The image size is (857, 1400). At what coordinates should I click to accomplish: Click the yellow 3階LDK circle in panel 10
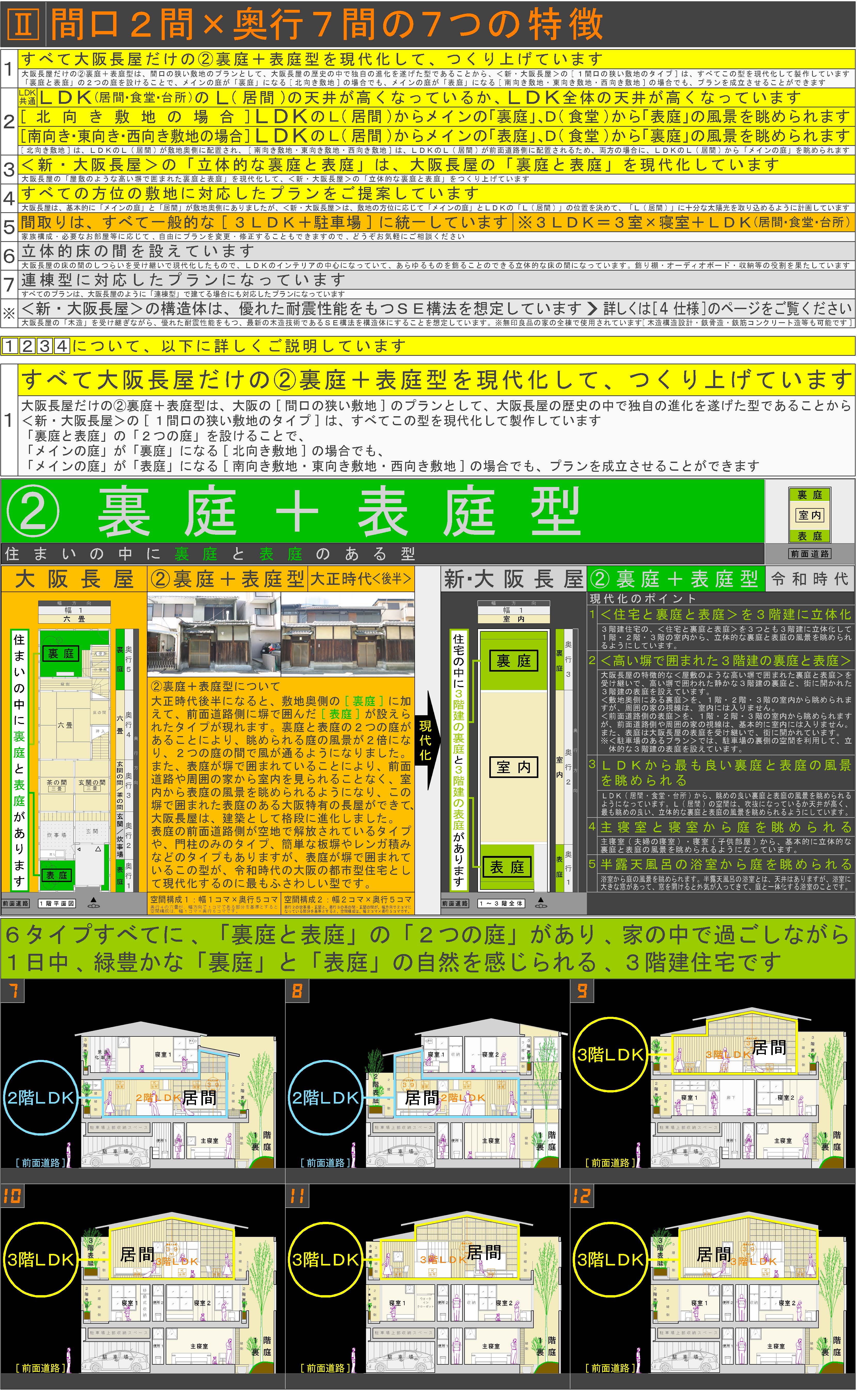(x=40, y=1260)
